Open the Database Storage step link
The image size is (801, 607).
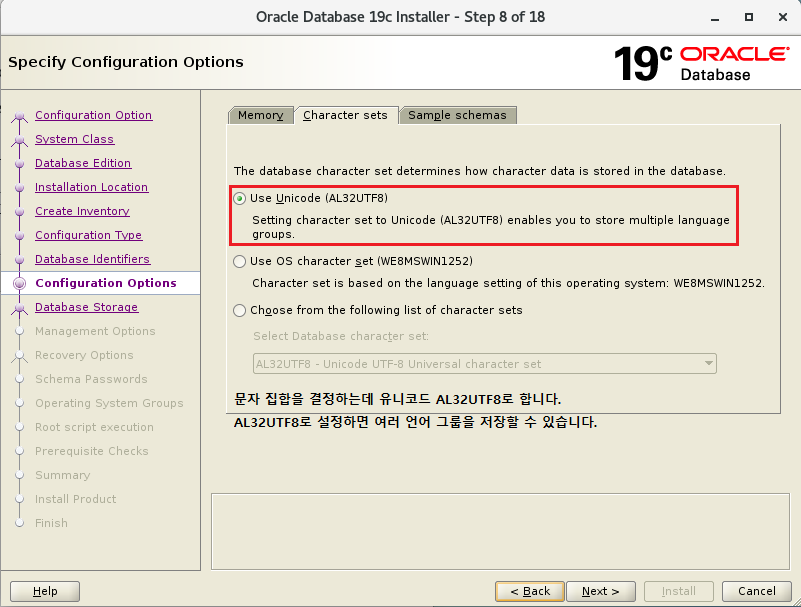click(x=86, y=307)
